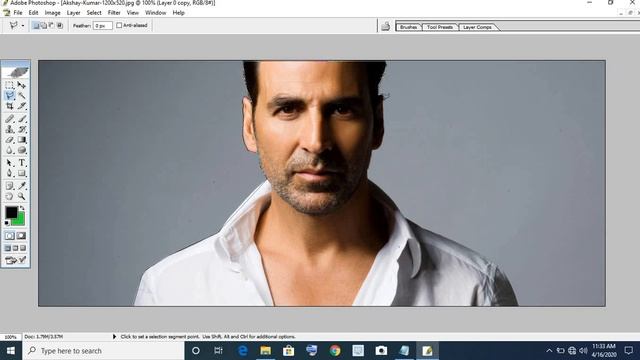Select the Blur tool
The height and width of the screenshot is (360, 640).
pos(10,150)
